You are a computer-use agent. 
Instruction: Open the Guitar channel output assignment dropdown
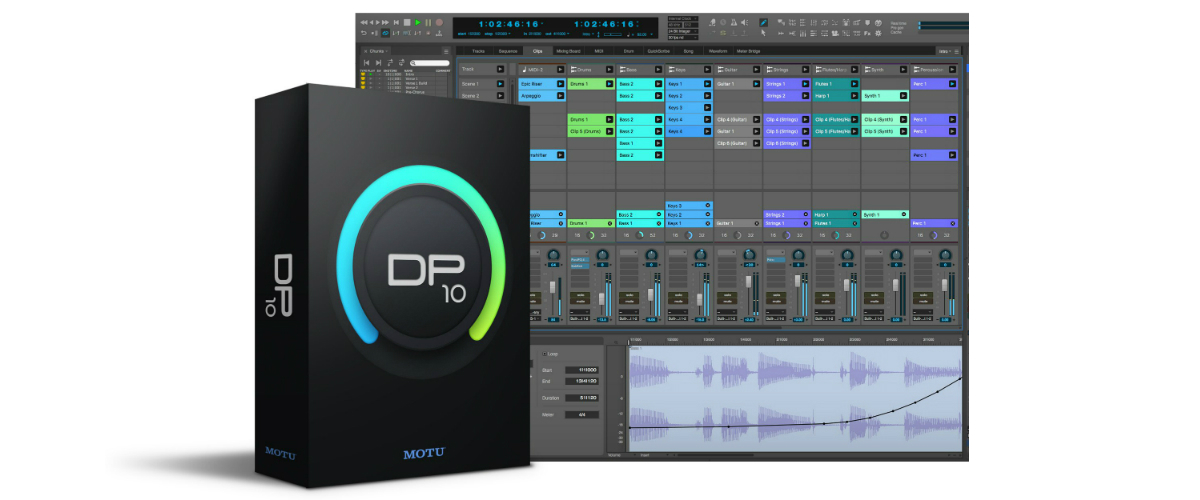726,318
